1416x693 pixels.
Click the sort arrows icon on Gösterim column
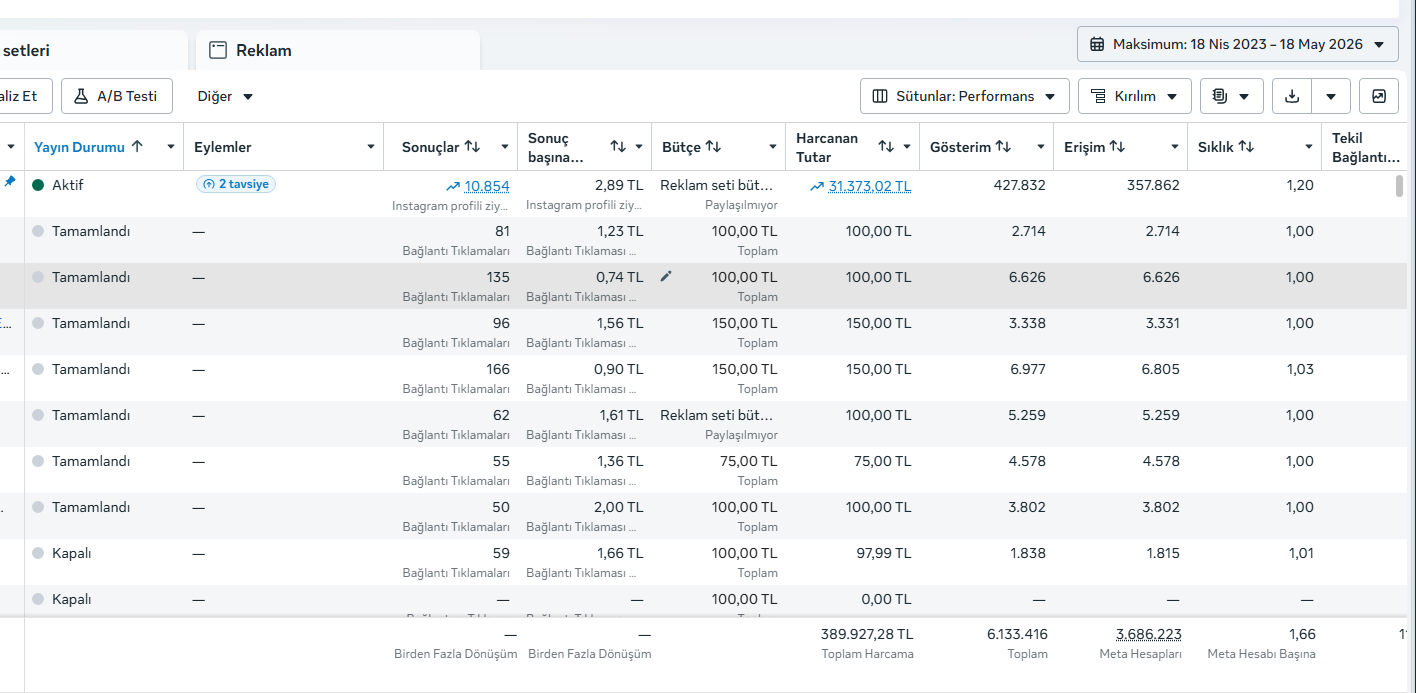(x=1003, y=147)
